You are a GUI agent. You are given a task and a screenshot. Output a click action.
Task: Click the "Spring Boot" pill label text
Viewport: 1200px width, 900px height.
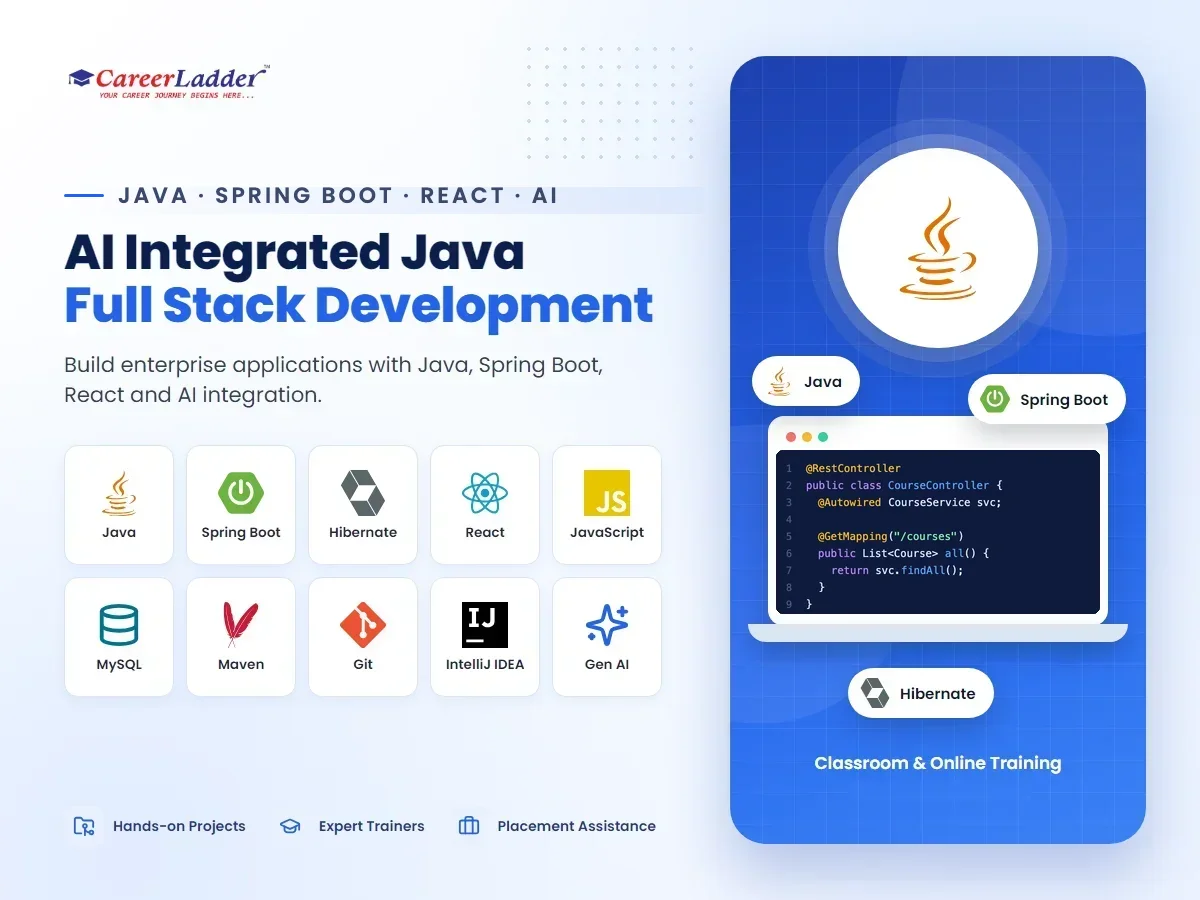tap(1064, 400)
